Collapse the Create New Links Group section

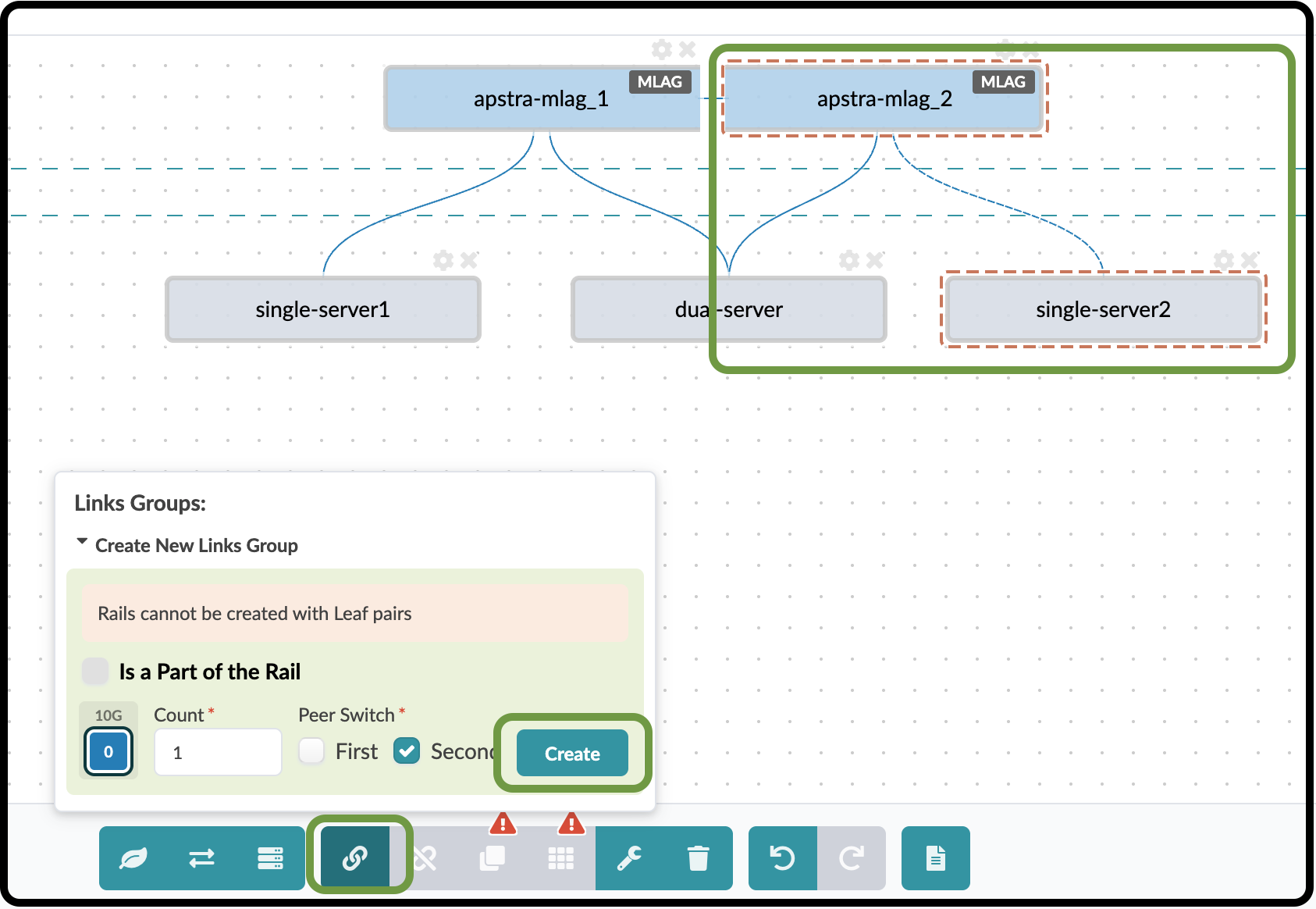click(187, 545)
